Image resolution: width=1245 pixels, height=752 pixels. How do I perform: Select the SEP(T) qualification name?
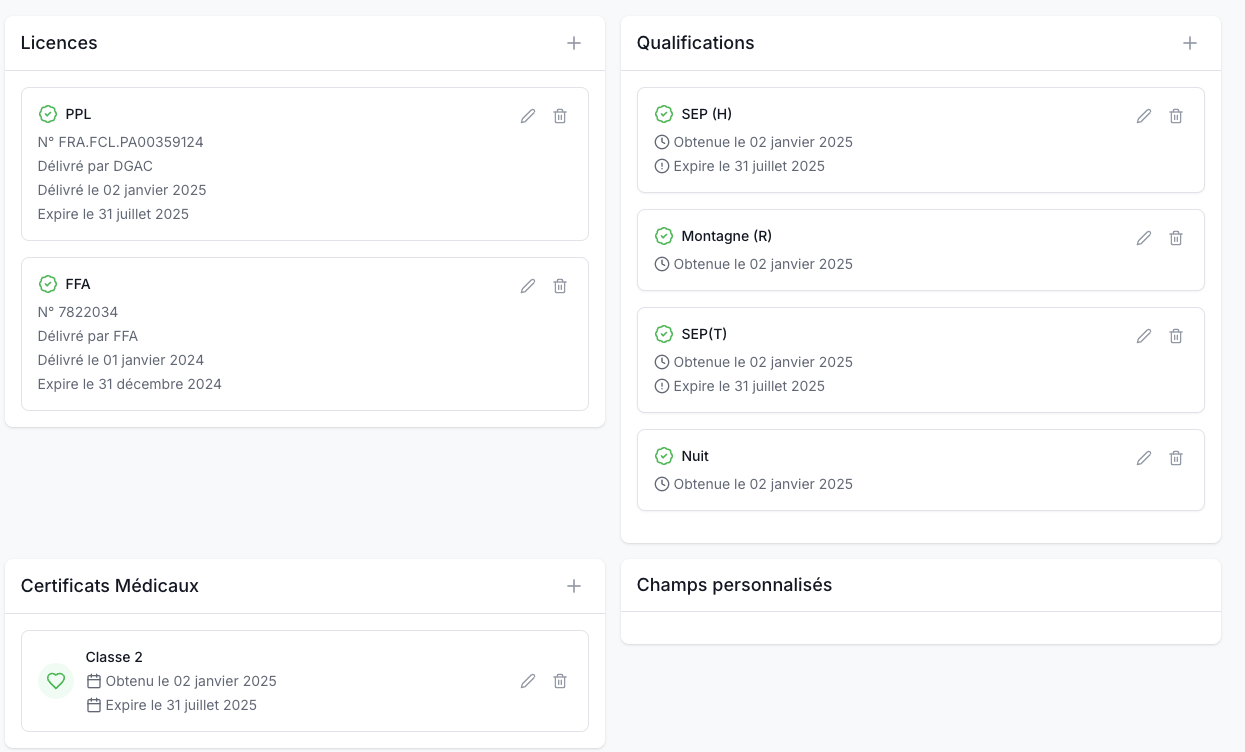[x=705, y=334]
